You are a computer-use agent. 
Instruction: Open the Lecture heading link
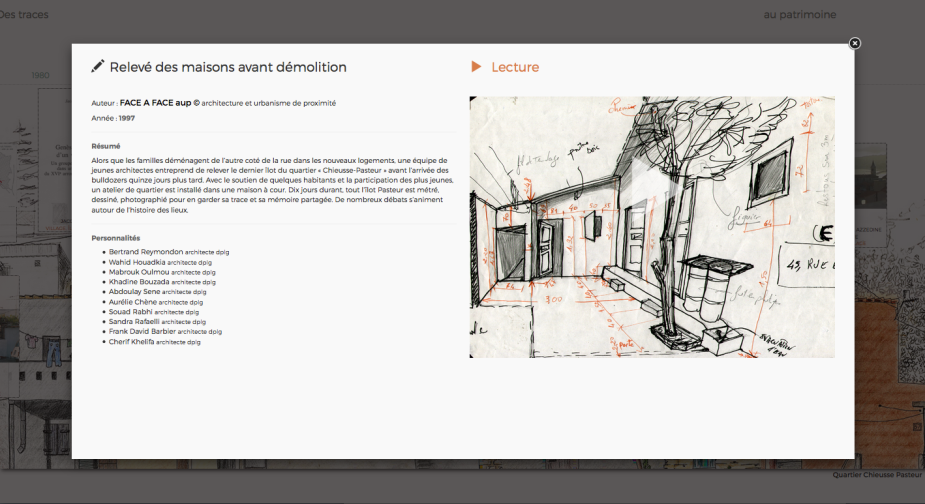click(x=515, y=67)
